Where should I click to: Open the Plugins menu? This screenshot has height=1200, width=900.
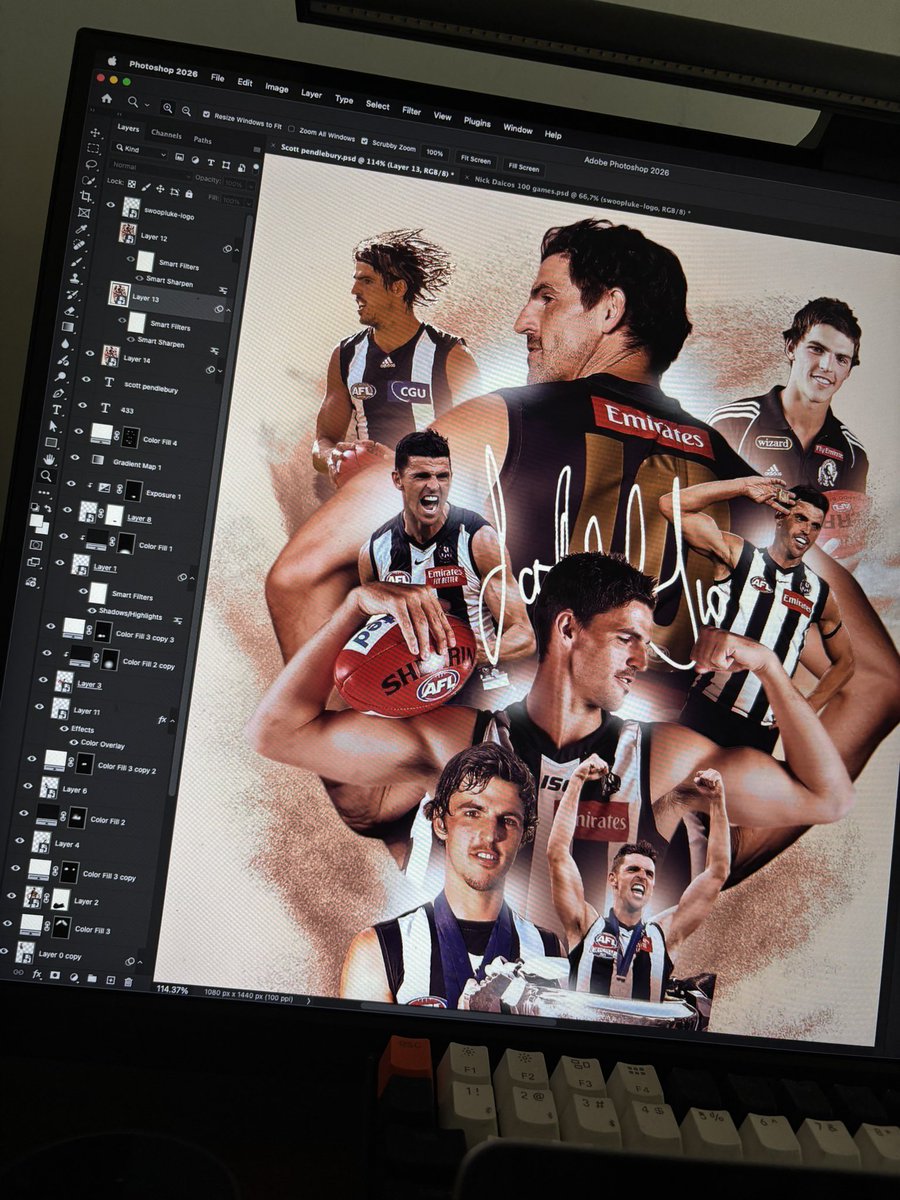click(x=477, y=122)
